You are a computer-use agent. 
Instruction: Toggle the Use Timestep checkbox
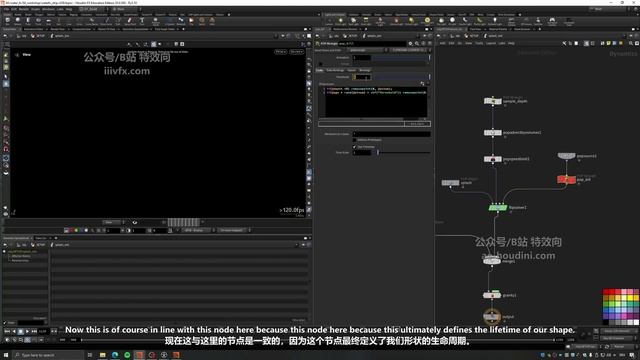coord(354,147)
